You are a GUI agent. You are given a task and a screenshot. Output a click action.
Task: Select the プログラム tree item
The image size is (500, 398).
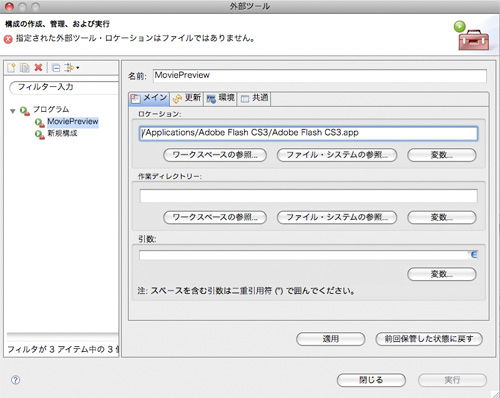click(x=51, y=109)
